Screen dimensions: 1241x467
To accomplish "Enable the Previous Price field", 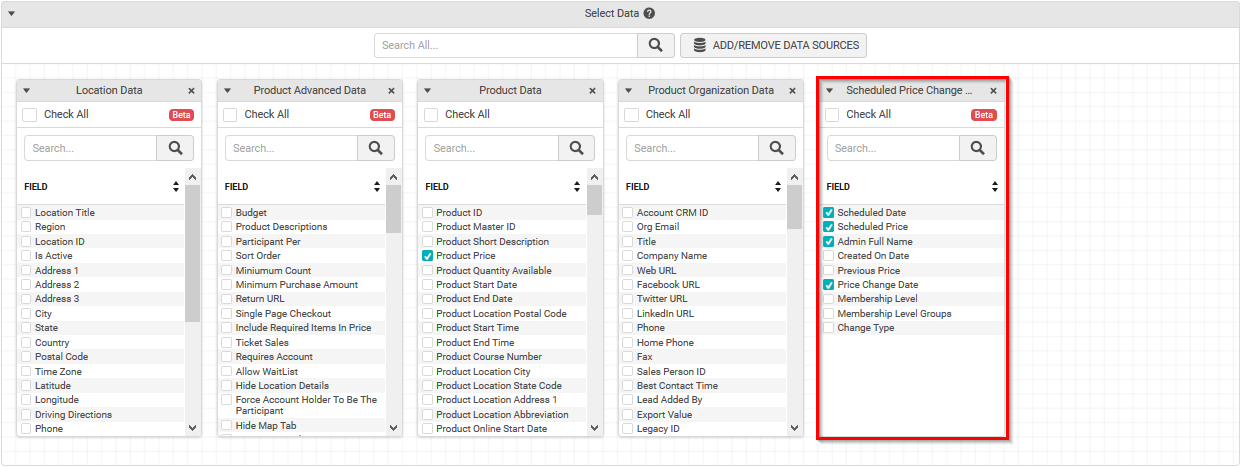I will point(829,271).
